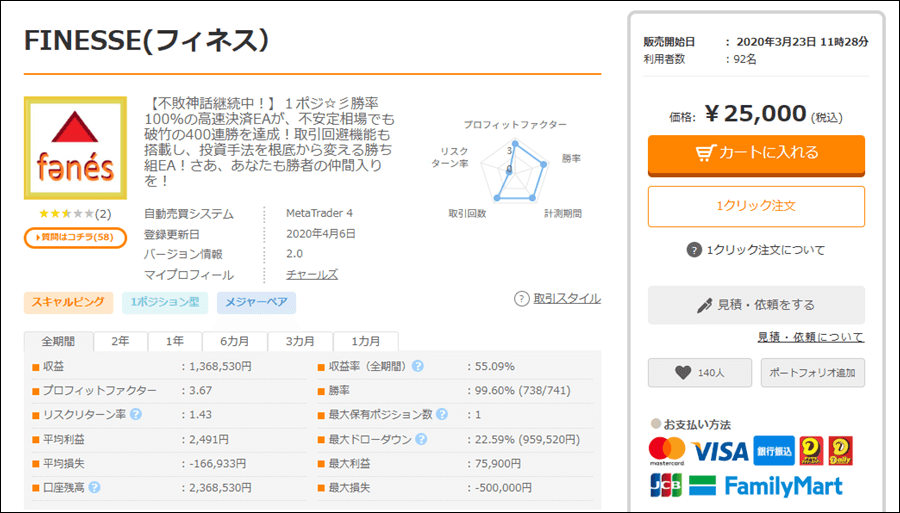Click the profit factor value 3.67
This screenshot has width=900, height=513.
[200, 391]
